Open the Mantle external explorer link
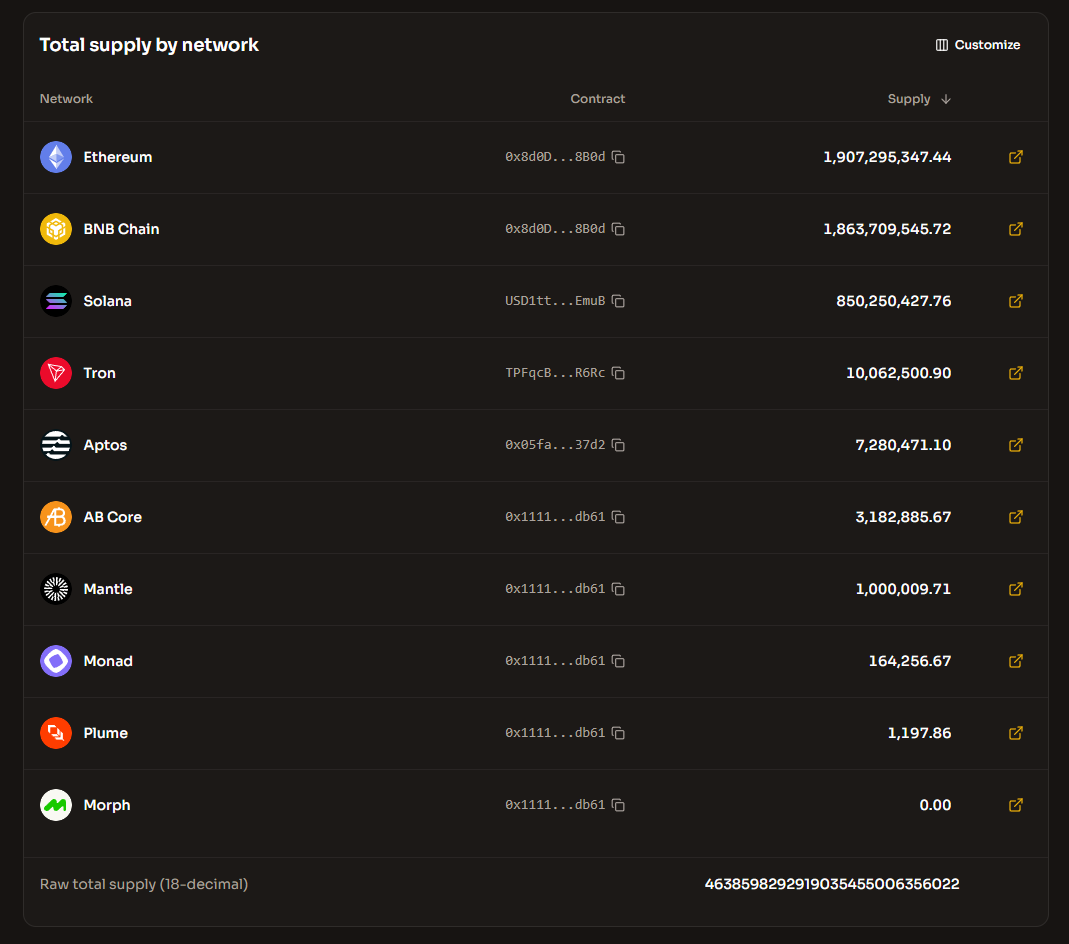 pyautogui.click(x=1015, y=589)
